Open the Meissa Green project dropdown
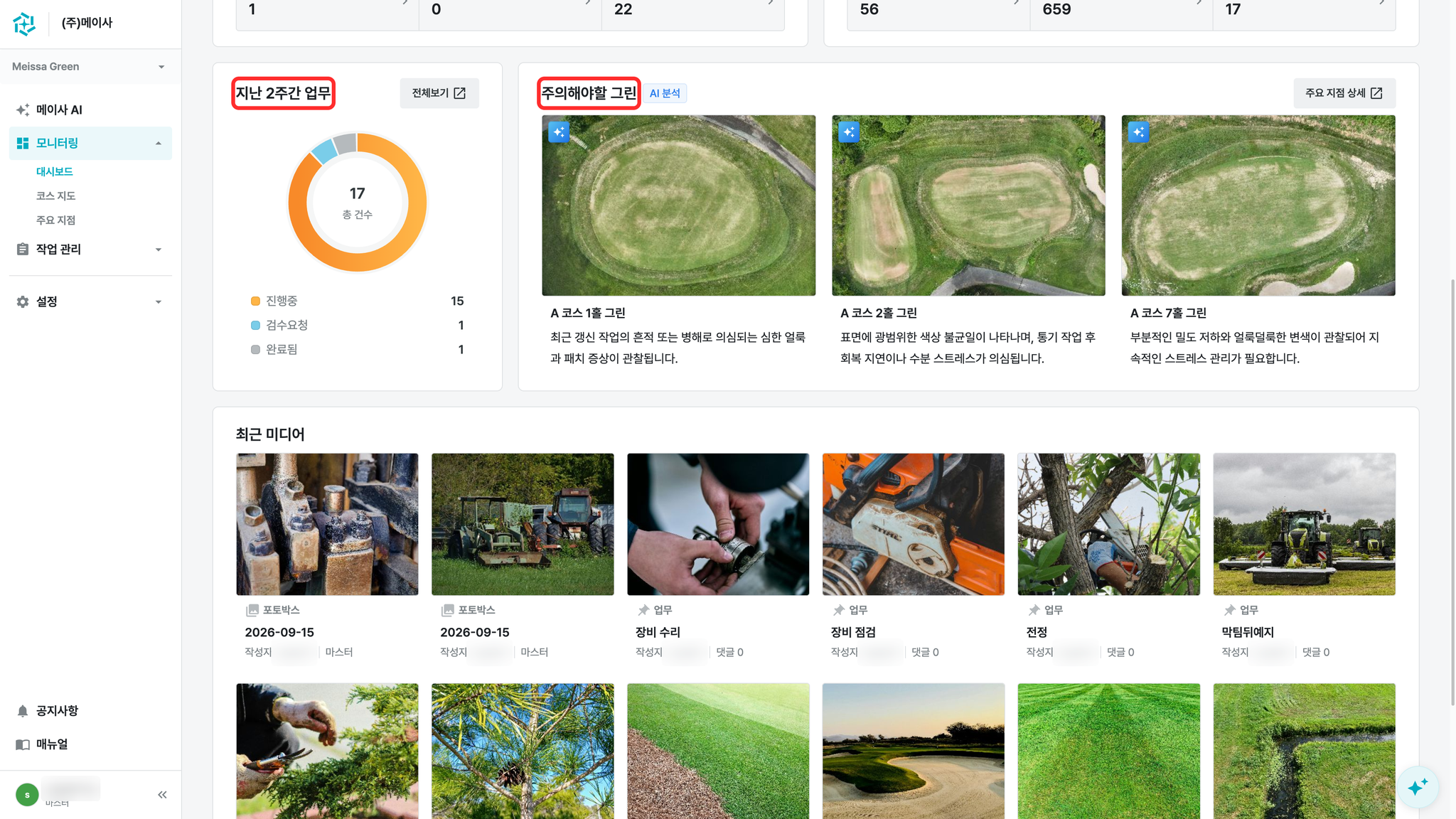 coord(90,67)
